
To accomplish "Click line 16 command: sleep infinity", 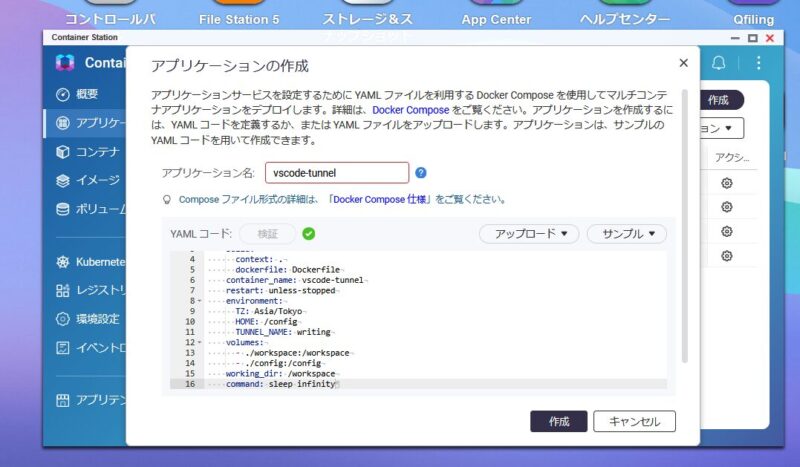I will coord(281,384).
